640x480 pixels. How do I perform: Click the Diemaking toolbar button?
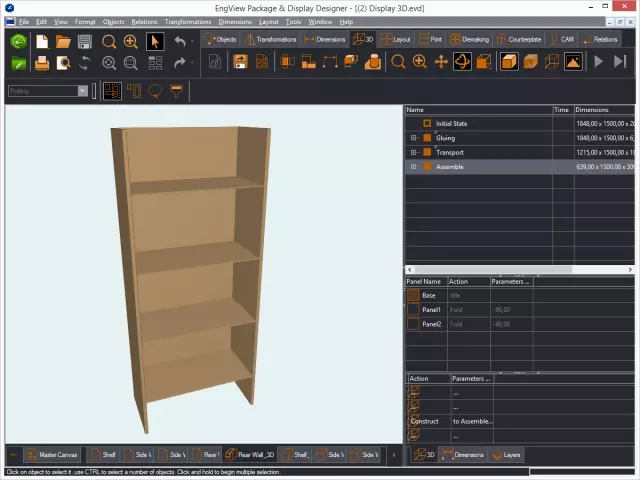(x=469, y=39)
